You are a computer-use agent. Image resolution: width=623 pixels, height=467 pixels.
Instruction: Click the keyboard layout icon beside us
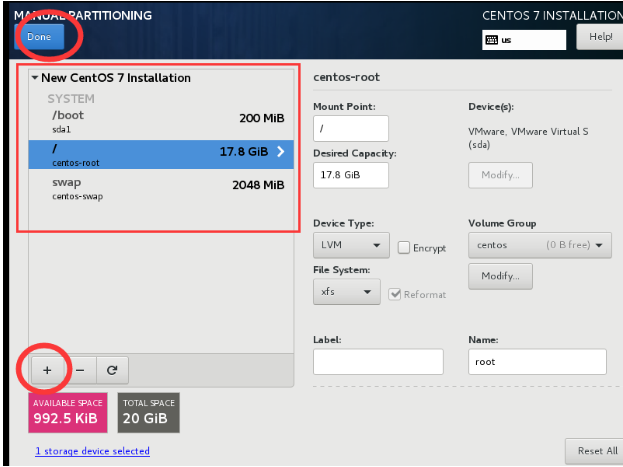491,40
